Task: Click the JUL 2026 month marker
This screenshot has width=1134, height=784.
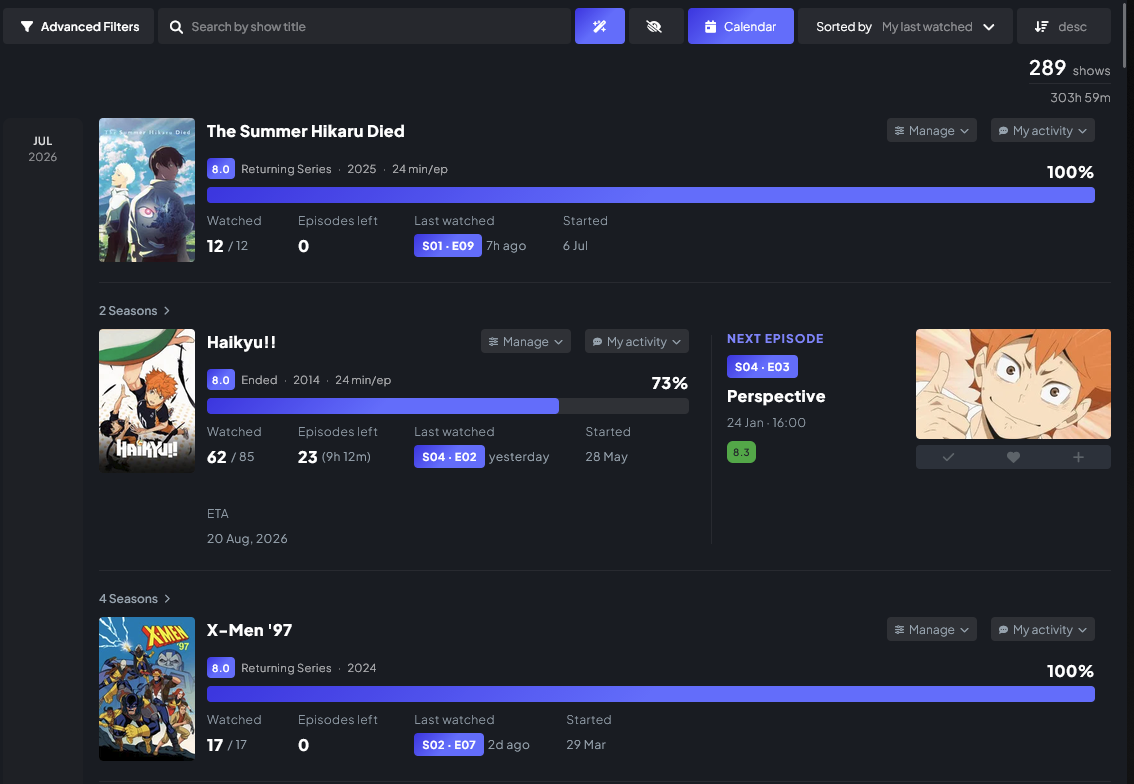Action: click(x=43, y=148)
